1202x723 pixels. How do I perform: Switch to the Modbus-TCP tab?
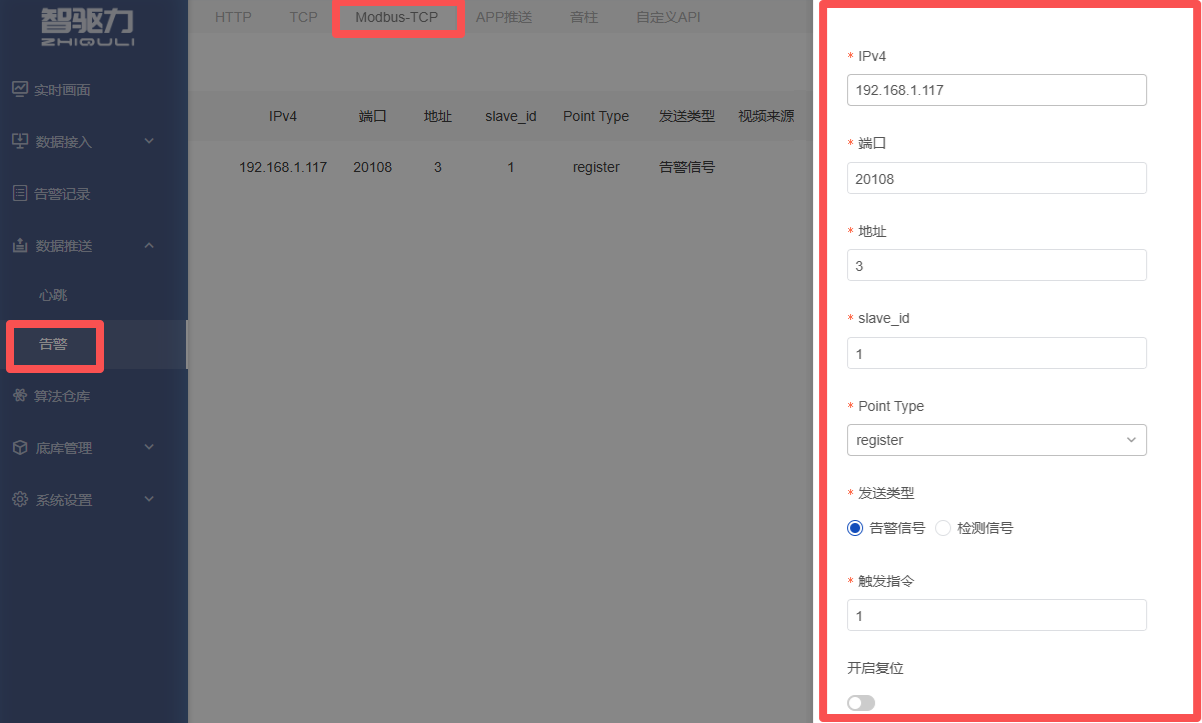pyautogui.click(x=397, y=17)
